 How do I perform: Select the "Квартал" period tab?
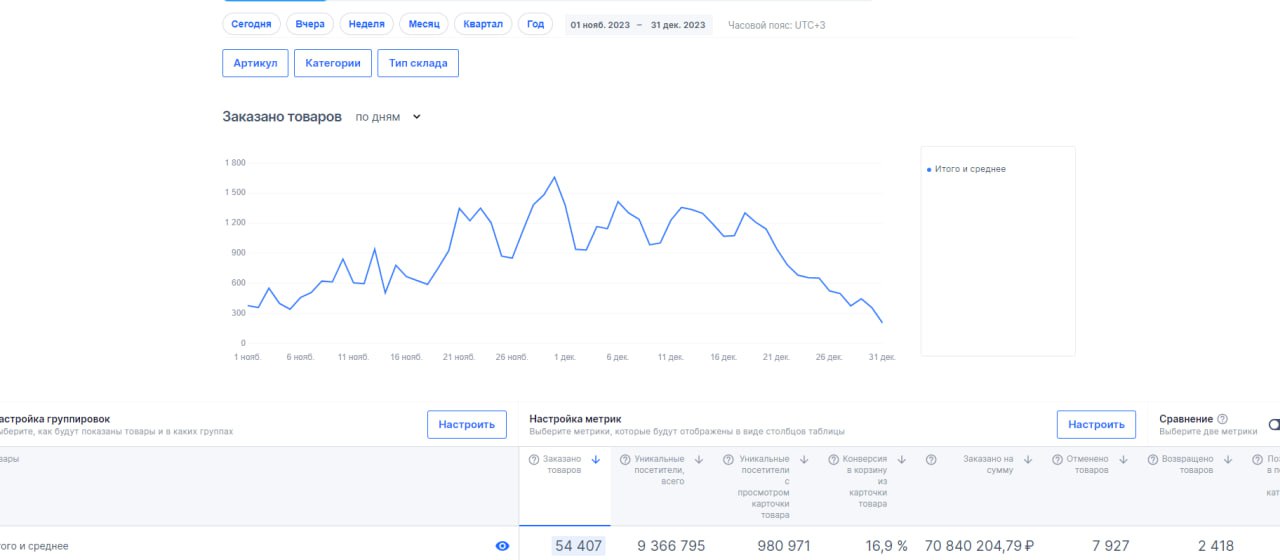click(483, 24)
